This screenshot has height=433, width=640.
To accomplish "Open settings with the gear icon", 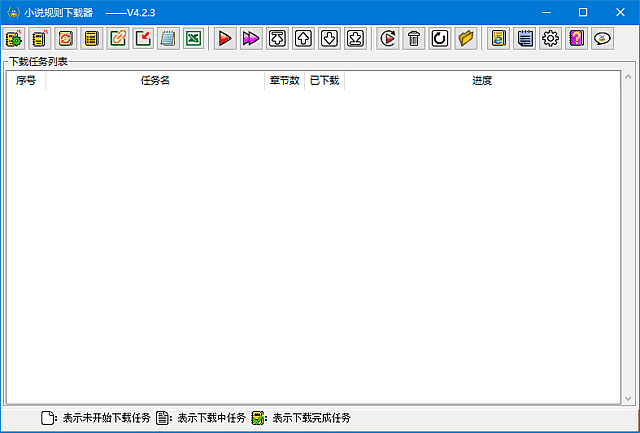I will click(x=550, y=39).
